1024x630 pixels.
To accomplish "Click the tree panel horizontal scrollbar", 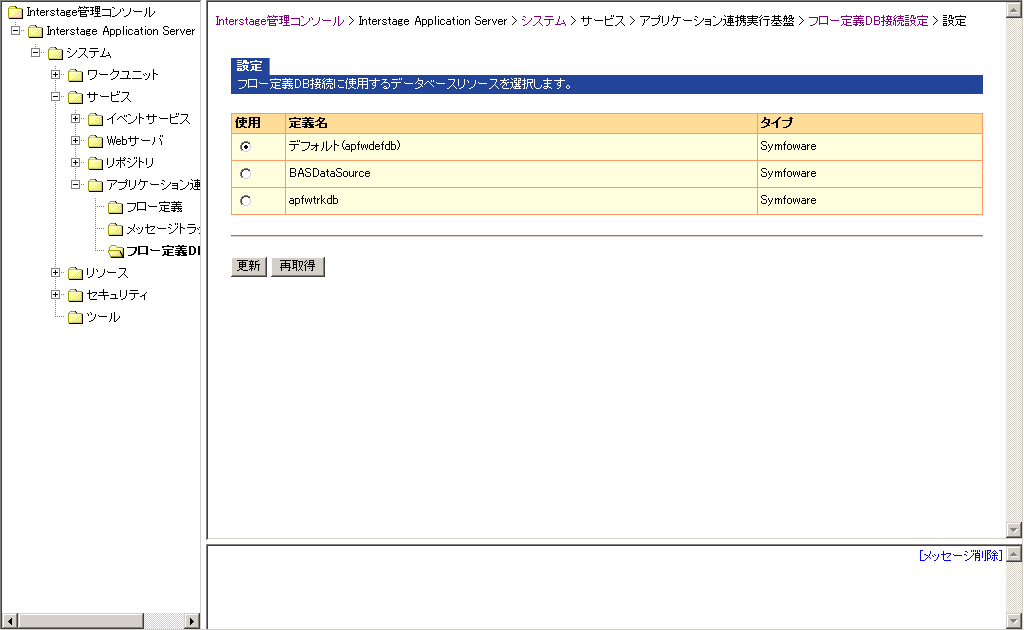I will point(100,621).
